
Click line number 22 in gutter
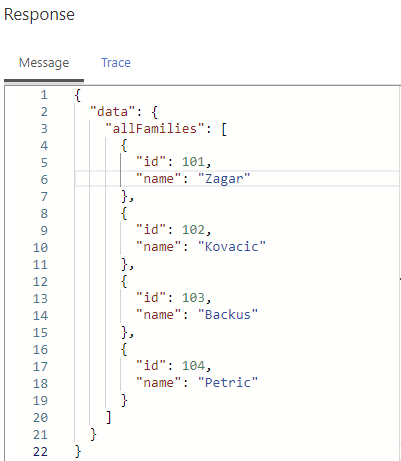click(40, 452)
